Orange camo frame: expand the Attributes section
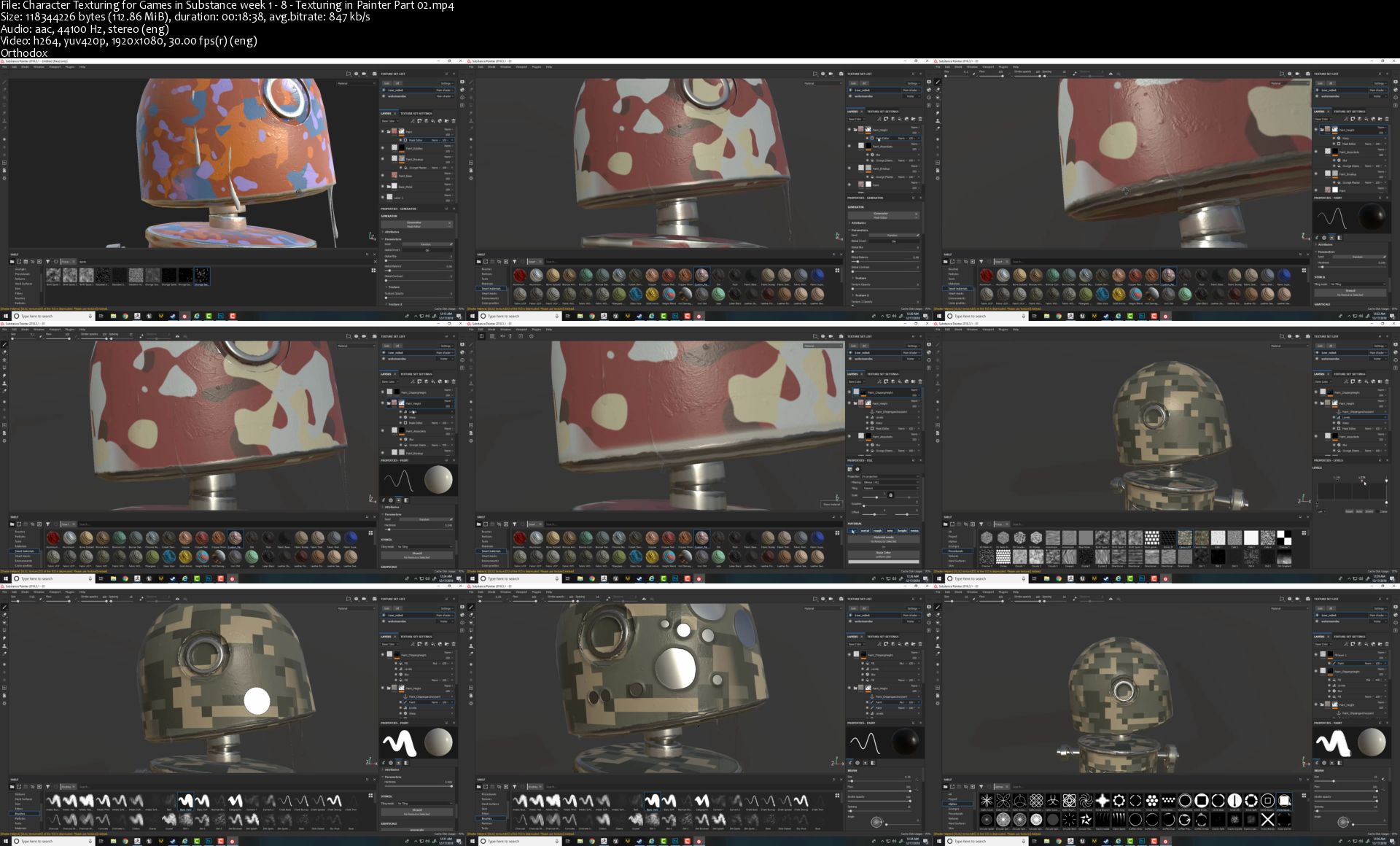Image resolution: width=1400 pixels, height=846 pixels. (391, 232)
